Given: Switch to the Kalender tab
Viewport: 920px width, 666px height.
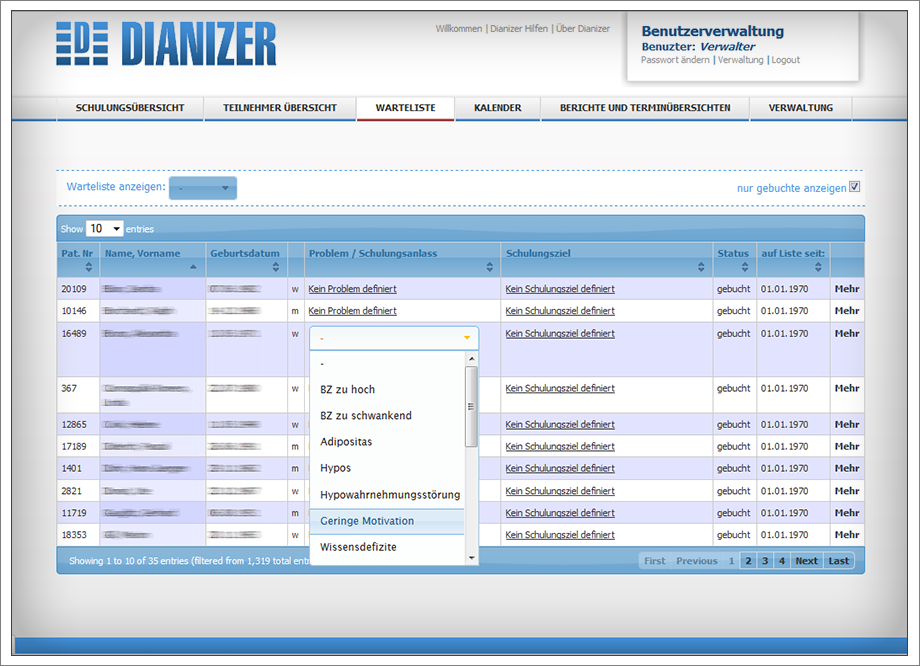Looking at the screenshot, I should pyautogui.click(x=498, y=108).
